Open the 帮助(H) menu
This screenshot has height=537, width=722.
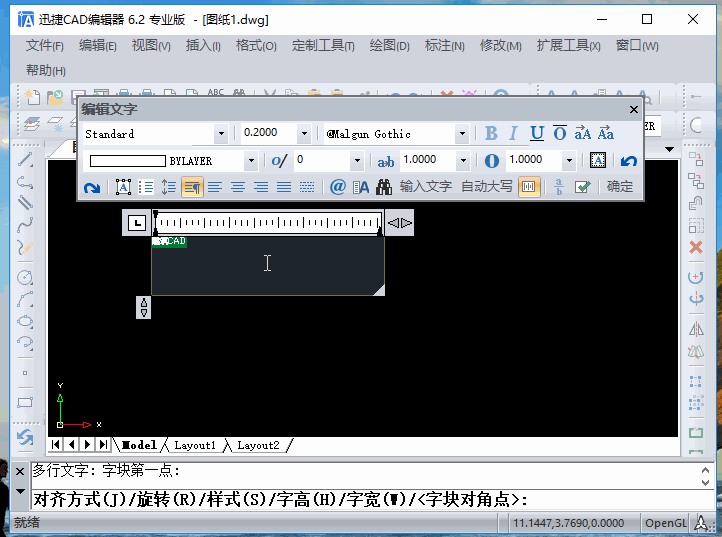(45, 70)
